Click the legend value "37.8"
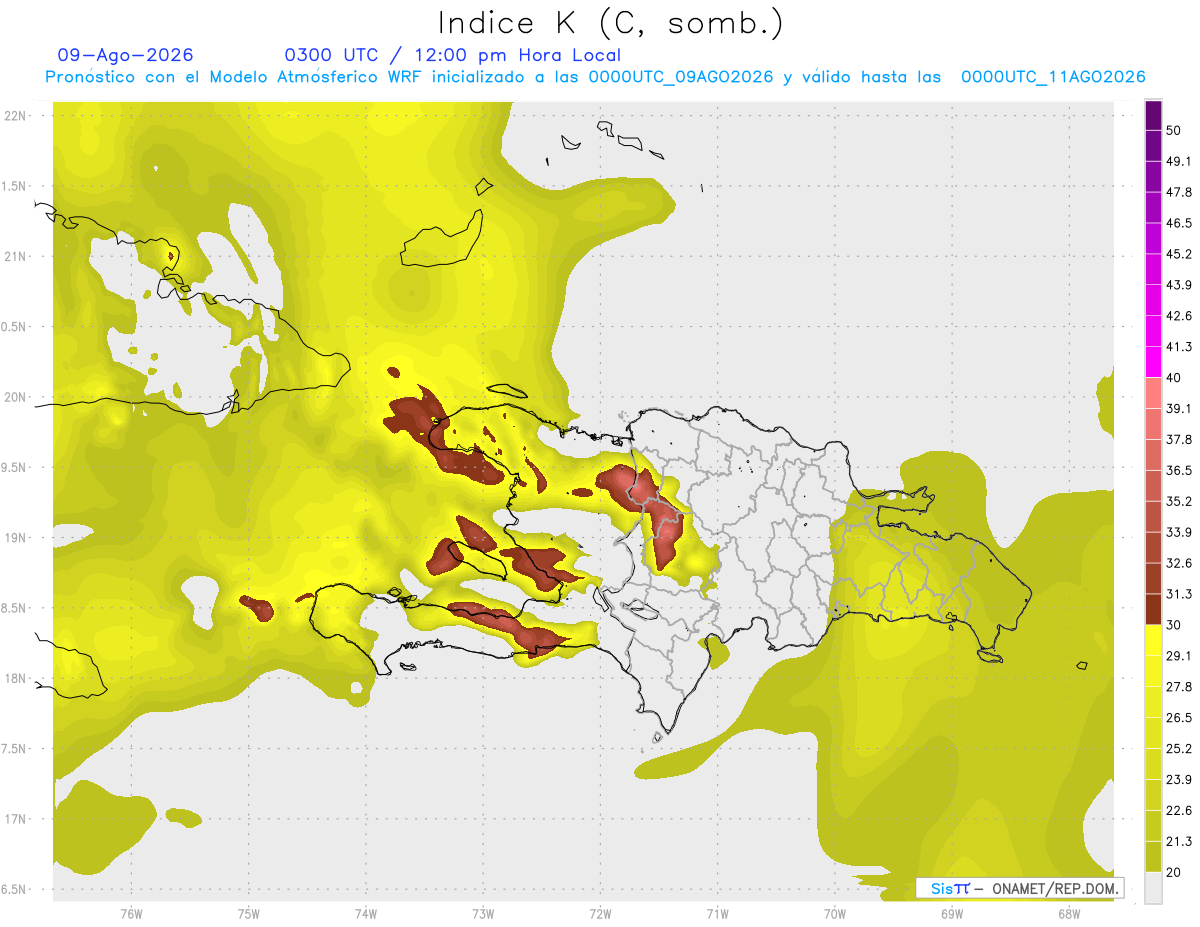1200x927 pixels. [x=1179, y=439]
